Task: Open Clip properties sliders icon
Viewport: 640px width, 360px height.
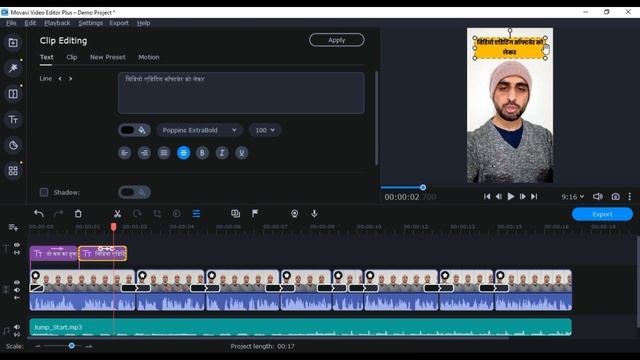Action: (196, 213)
